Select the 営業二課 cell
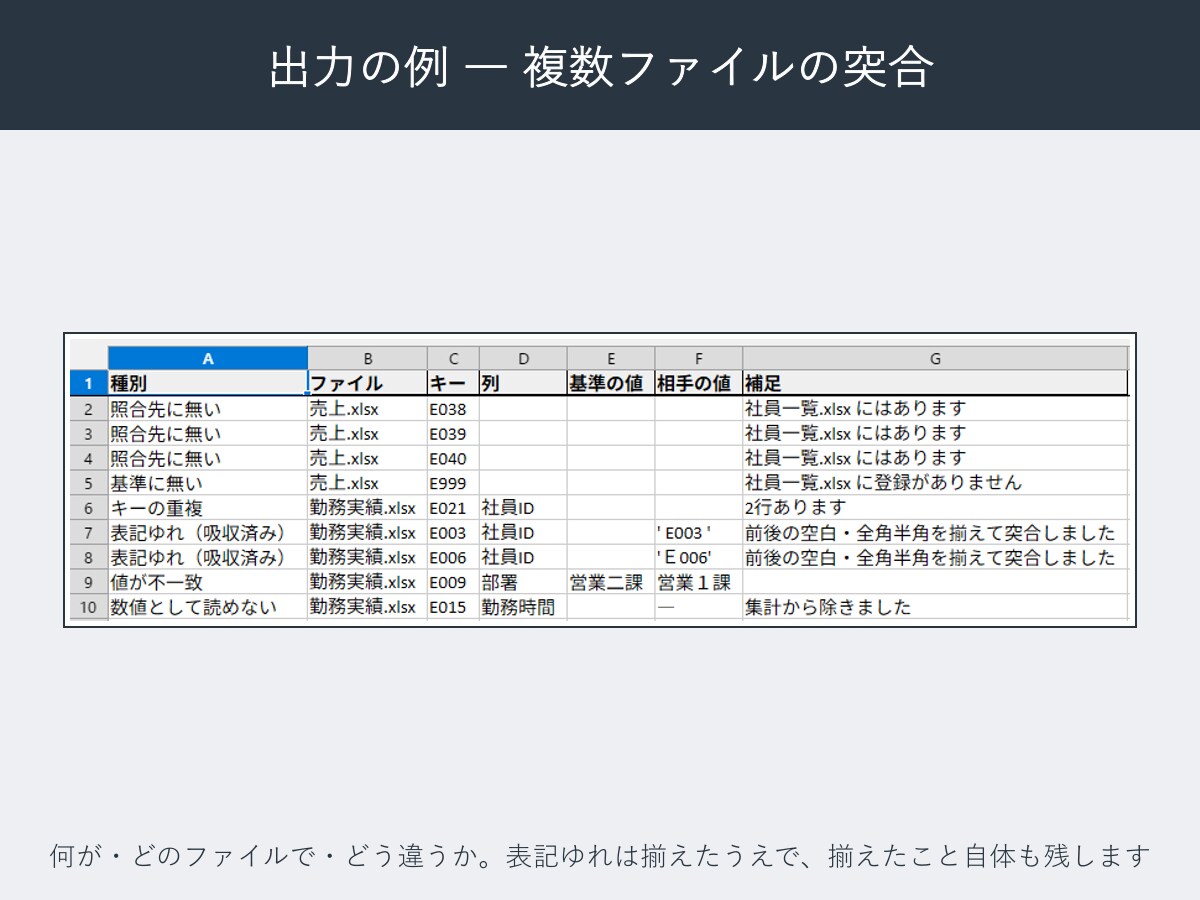 click(612, 582)
